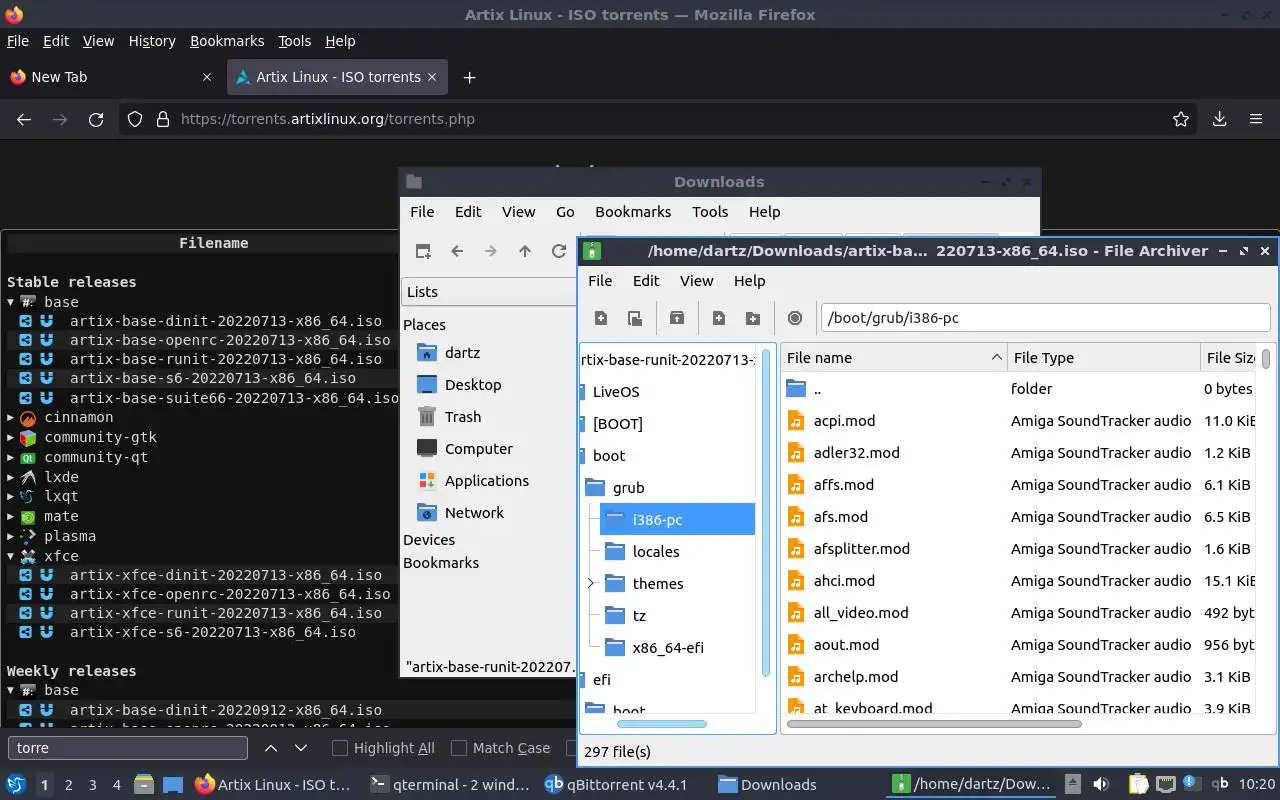Click File Archiver file list horizontal scrollbar
Image resolution: width=1280 pixels, height=800 pixels.
click(x=935, y=723)
